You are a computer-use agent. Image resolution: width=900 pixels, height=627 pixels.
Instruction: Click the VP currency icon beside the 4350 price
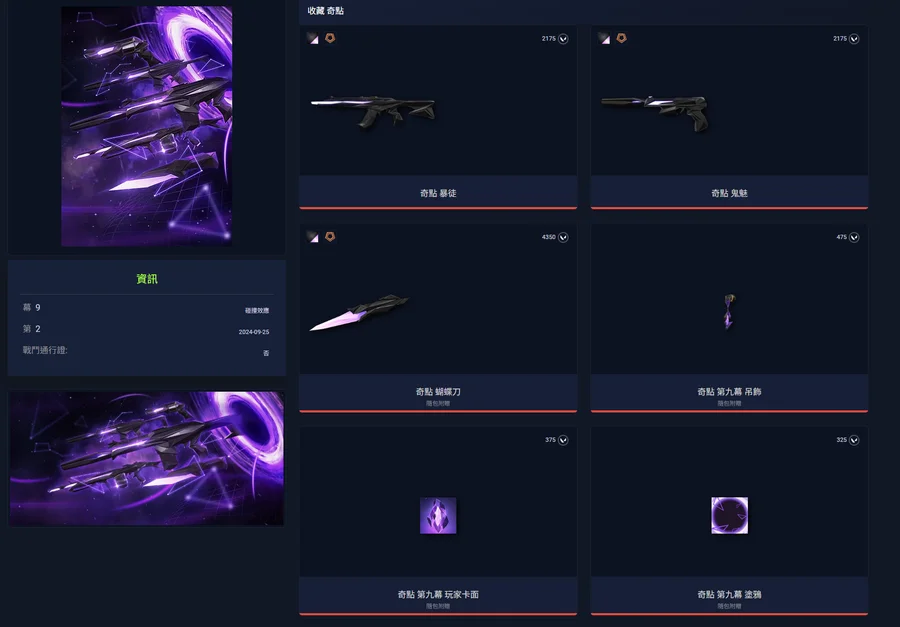click(563, 237)
